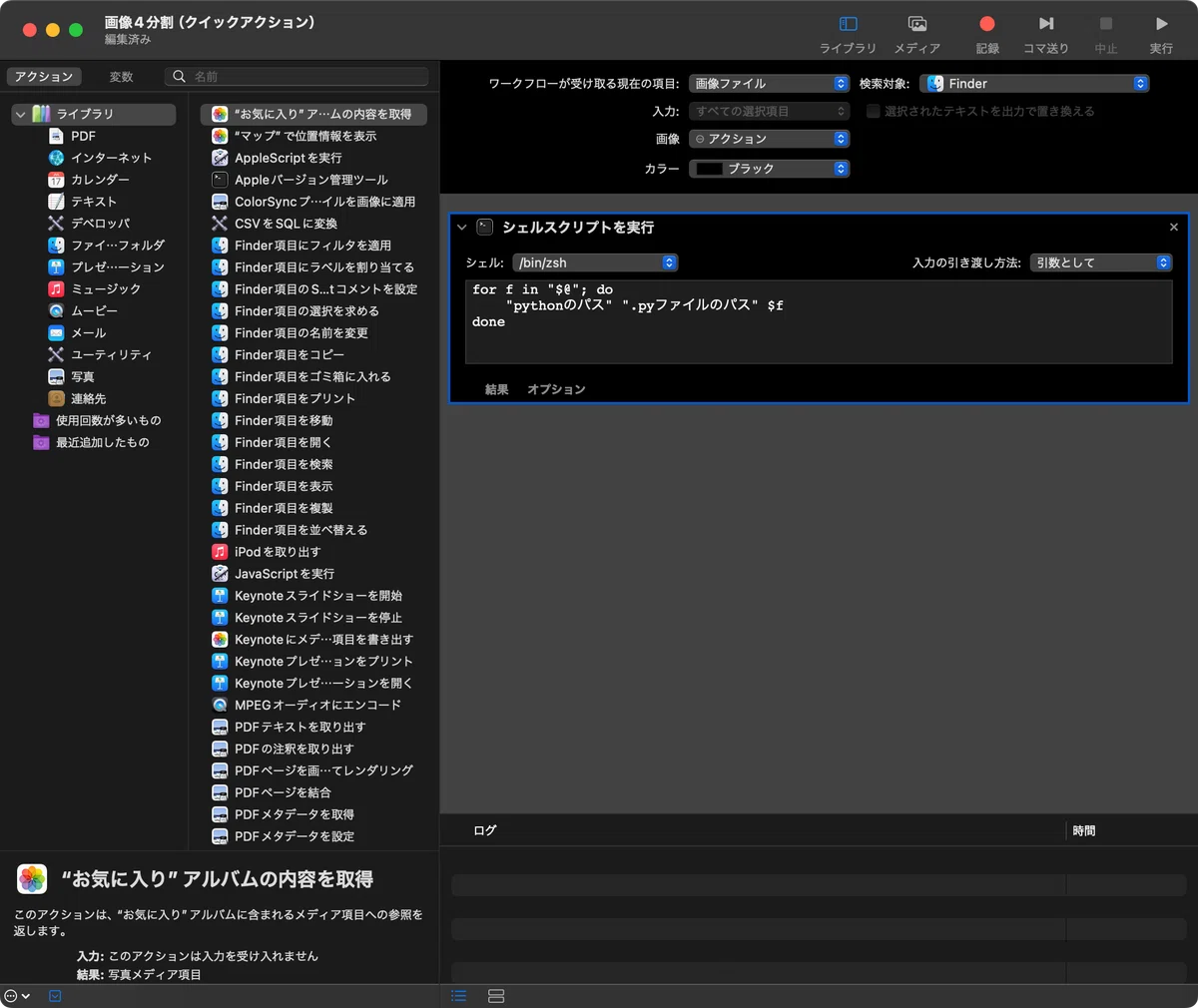This screenshot has height=1008, width=1198.
Task: Switch to the アクション tab
Action: click(44, 77)
